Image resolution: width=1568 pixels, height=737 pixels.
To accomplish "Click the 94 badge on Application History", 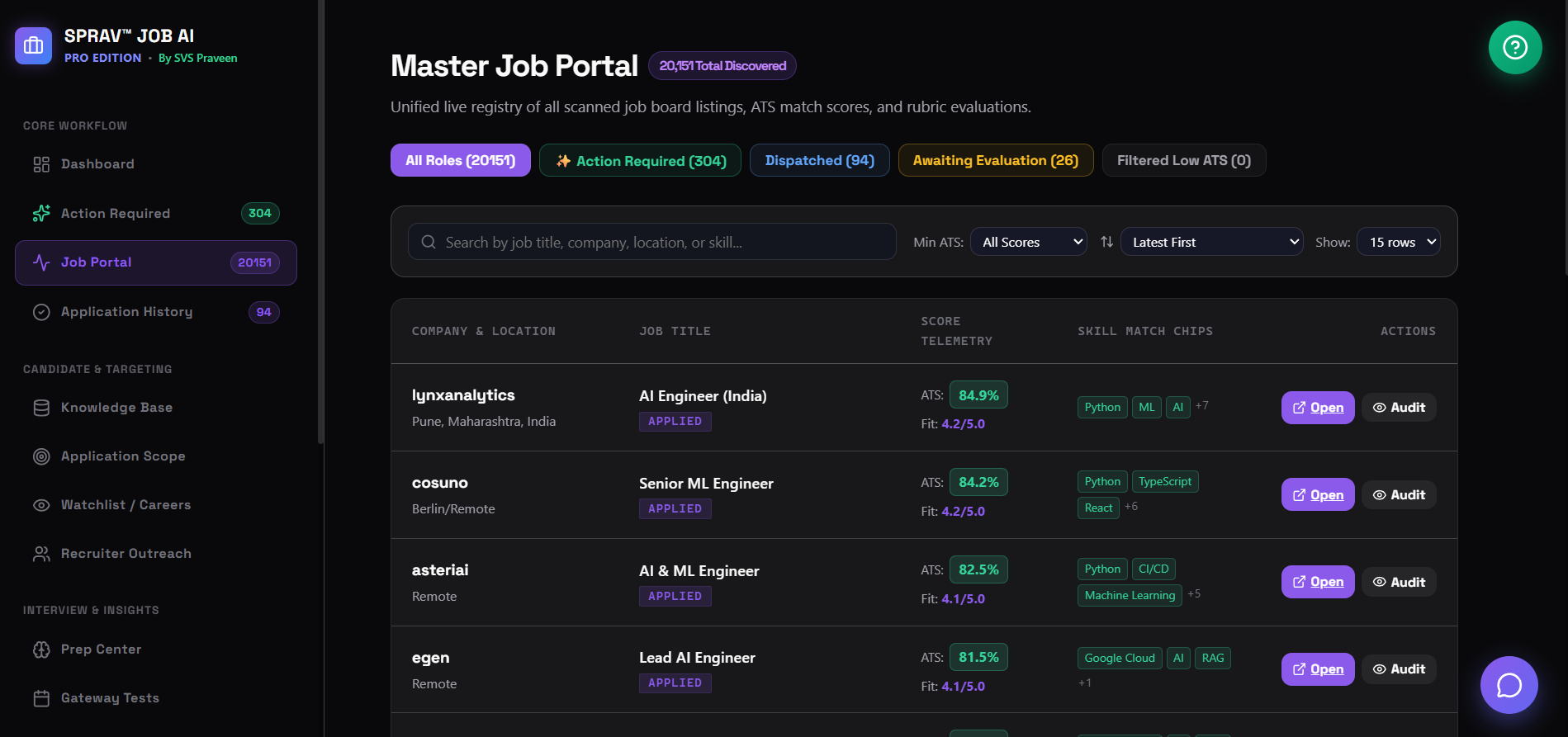I will [264, 312].
